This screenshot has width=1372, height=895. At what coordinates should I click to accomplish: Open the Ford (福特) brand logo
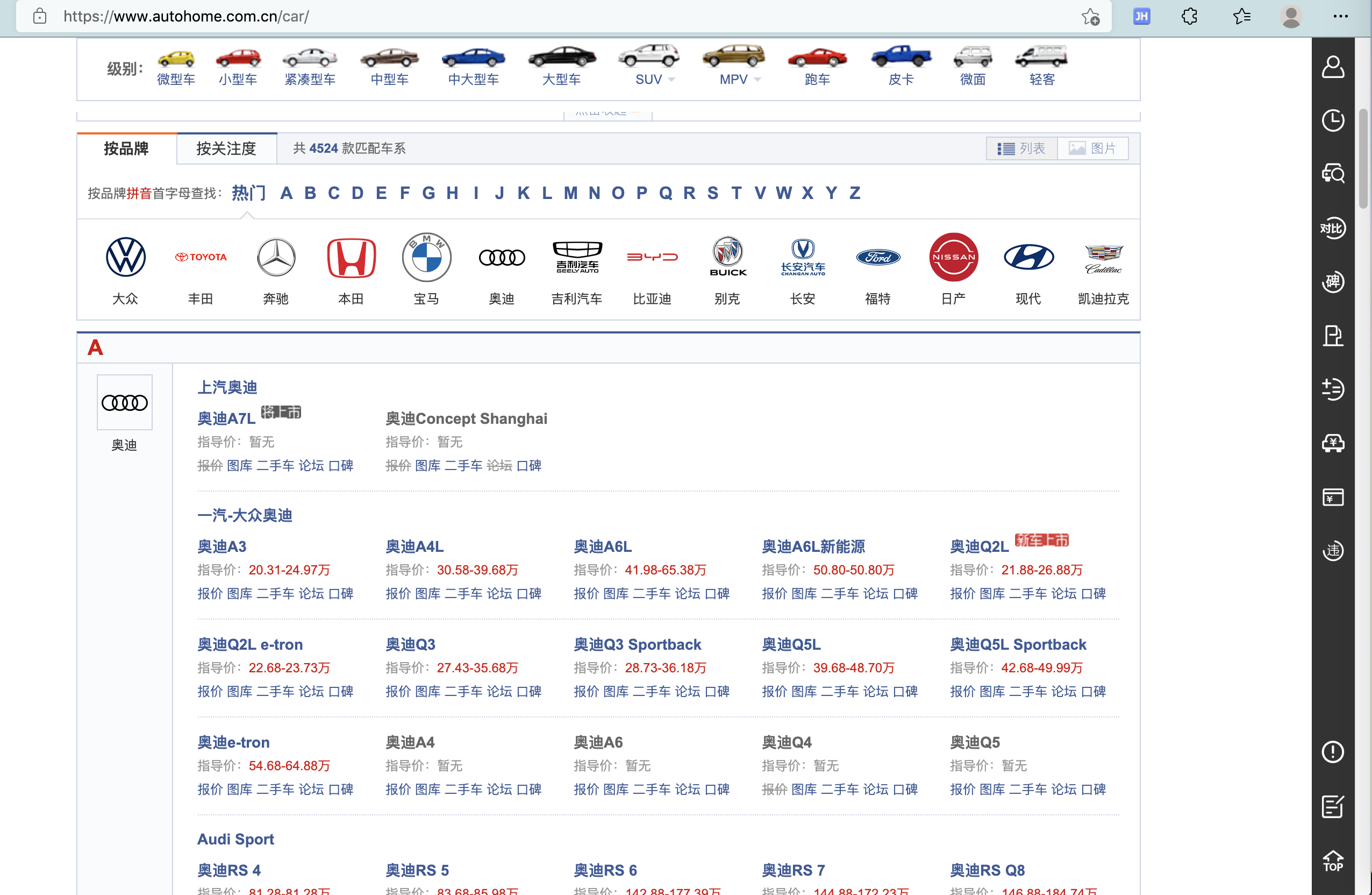878,257
